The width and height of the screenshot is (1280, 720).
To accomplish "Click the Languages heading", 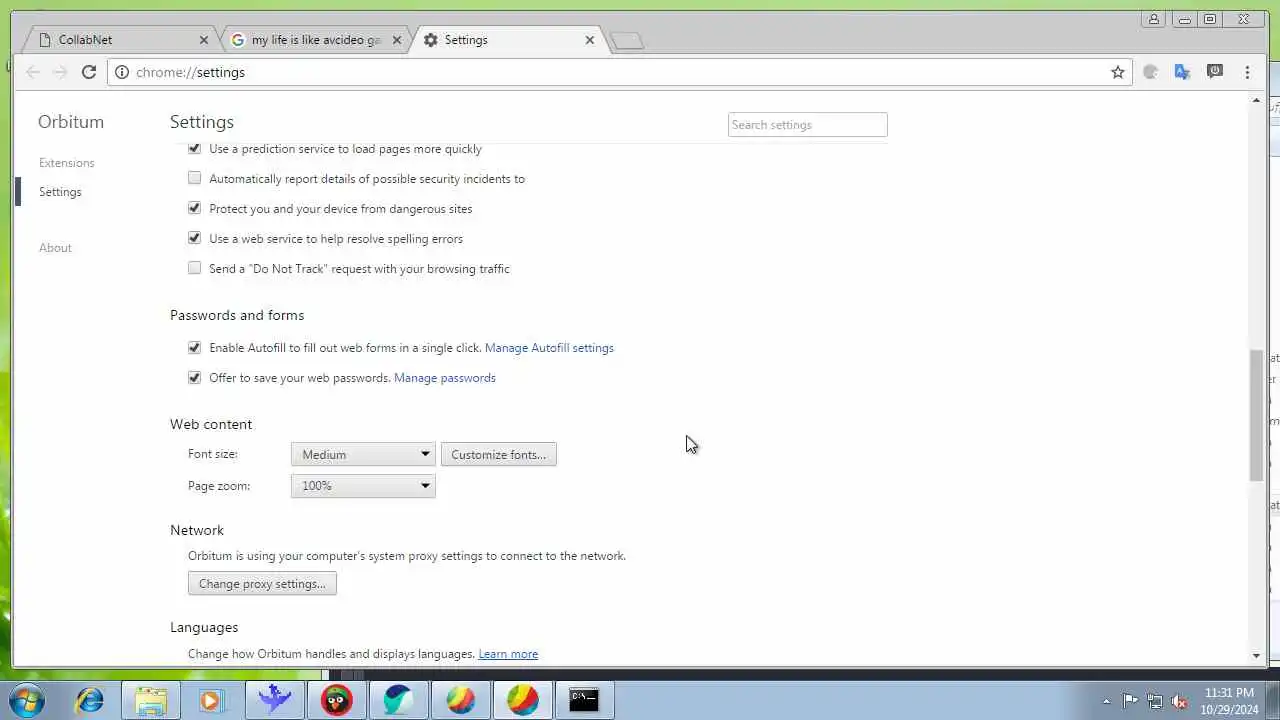I will [x=204, y=627].
